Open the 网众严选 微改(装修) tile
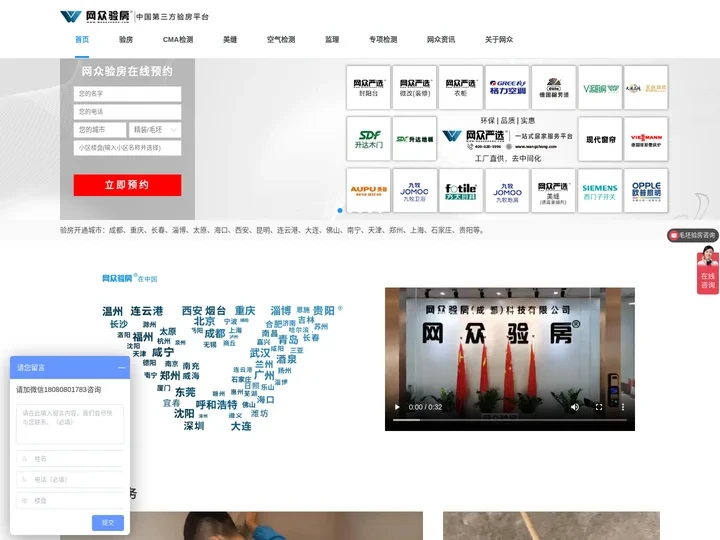Image resolution: width=720 pixels, height=540 pixels. pyautogui.click(x=415, y=87)
